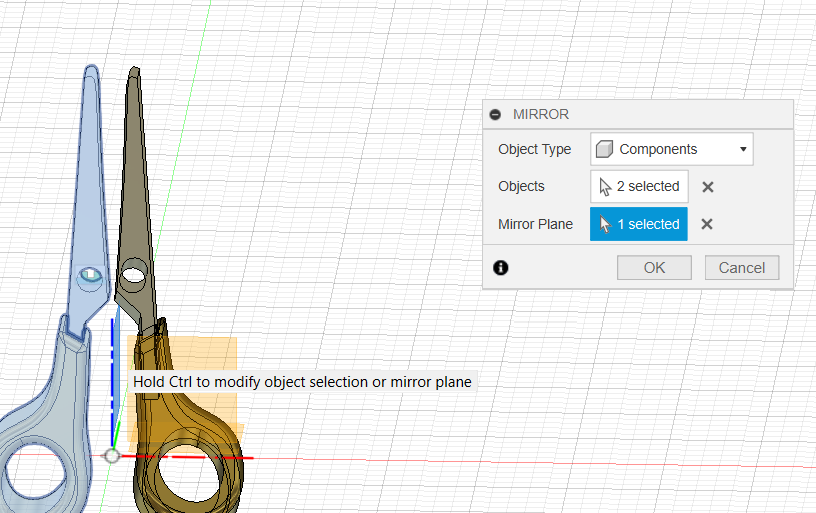
Task: Select the origin point circle
Action: pyautogui.click(x=112, y=456)
